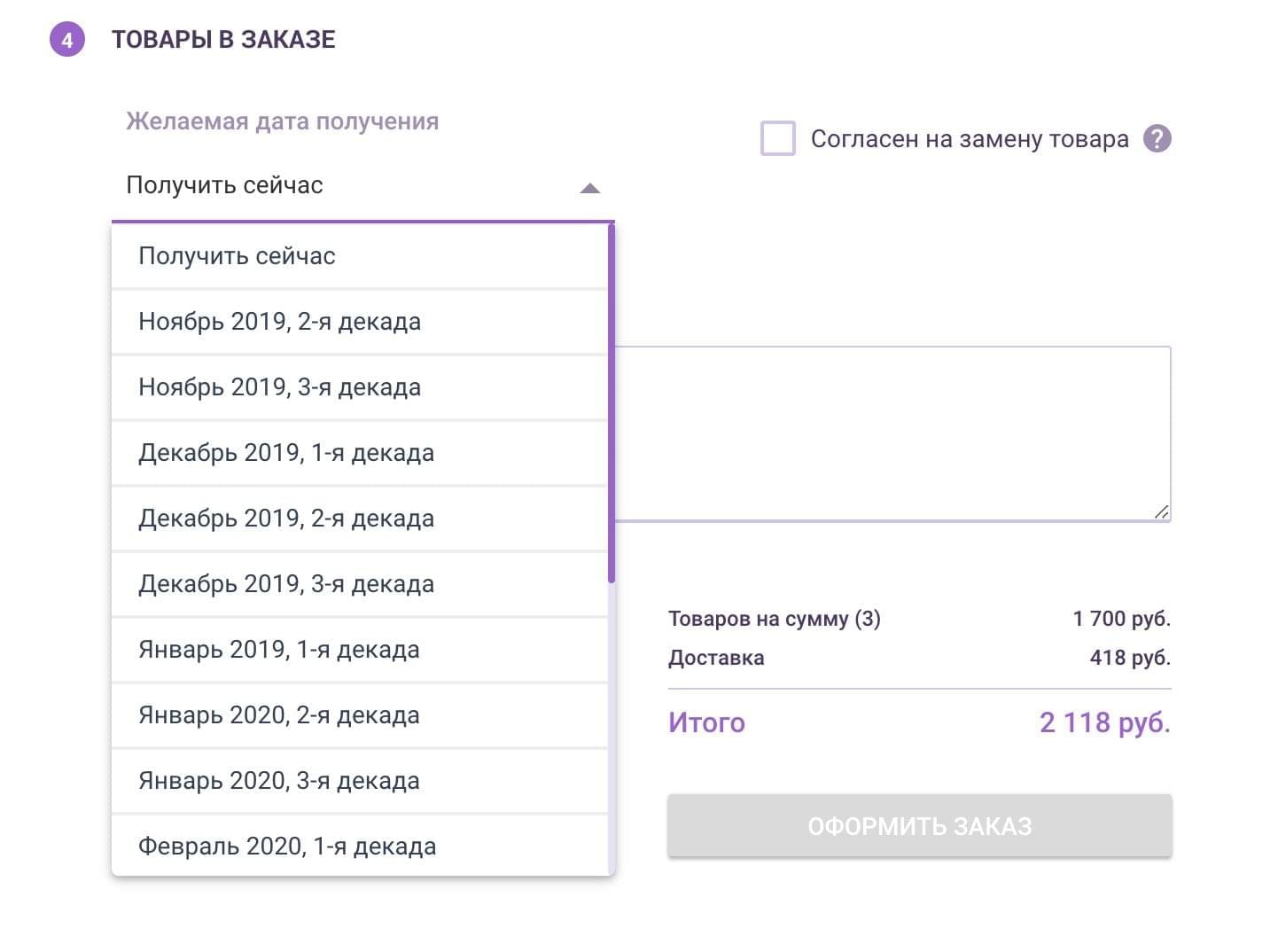This screenshot has width=1278, height=952.
Task: Click the step 4 circle badge
Action: (x=66, y=40)
